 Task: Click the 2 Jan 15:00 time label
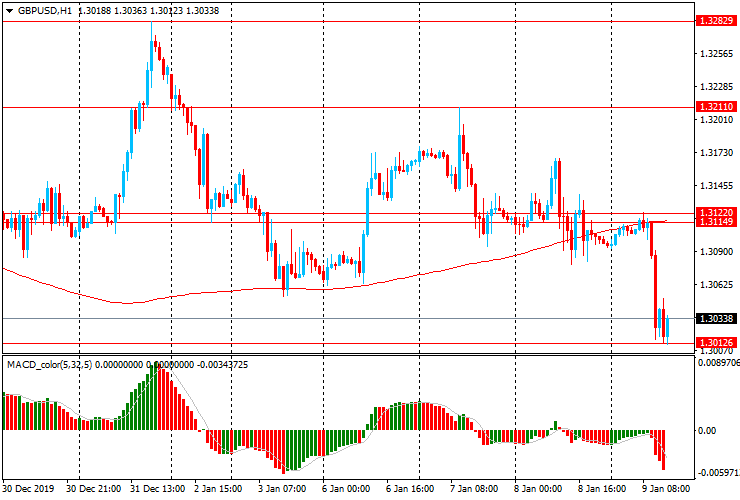[x=218, y=489]
